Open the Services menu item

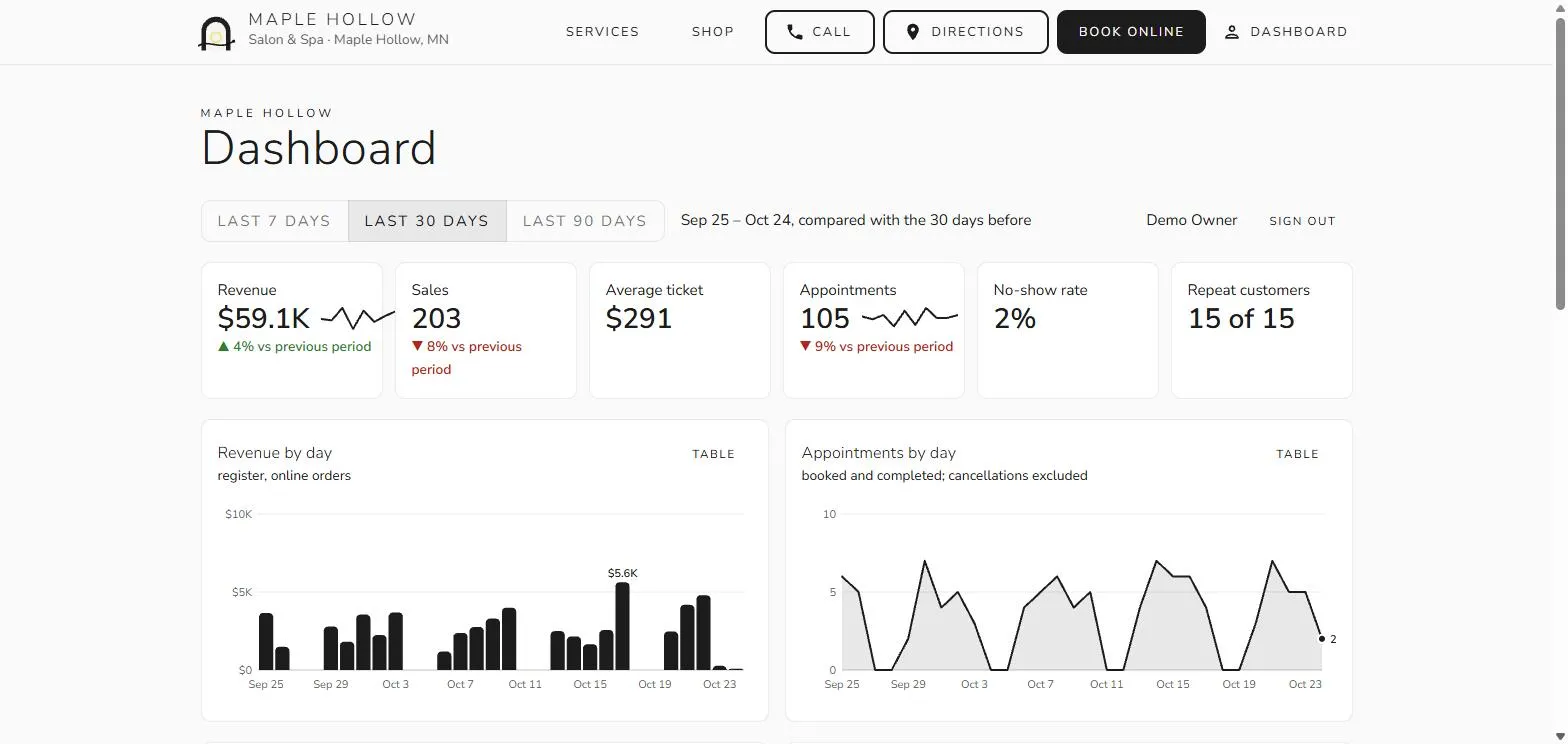[602, 32]
